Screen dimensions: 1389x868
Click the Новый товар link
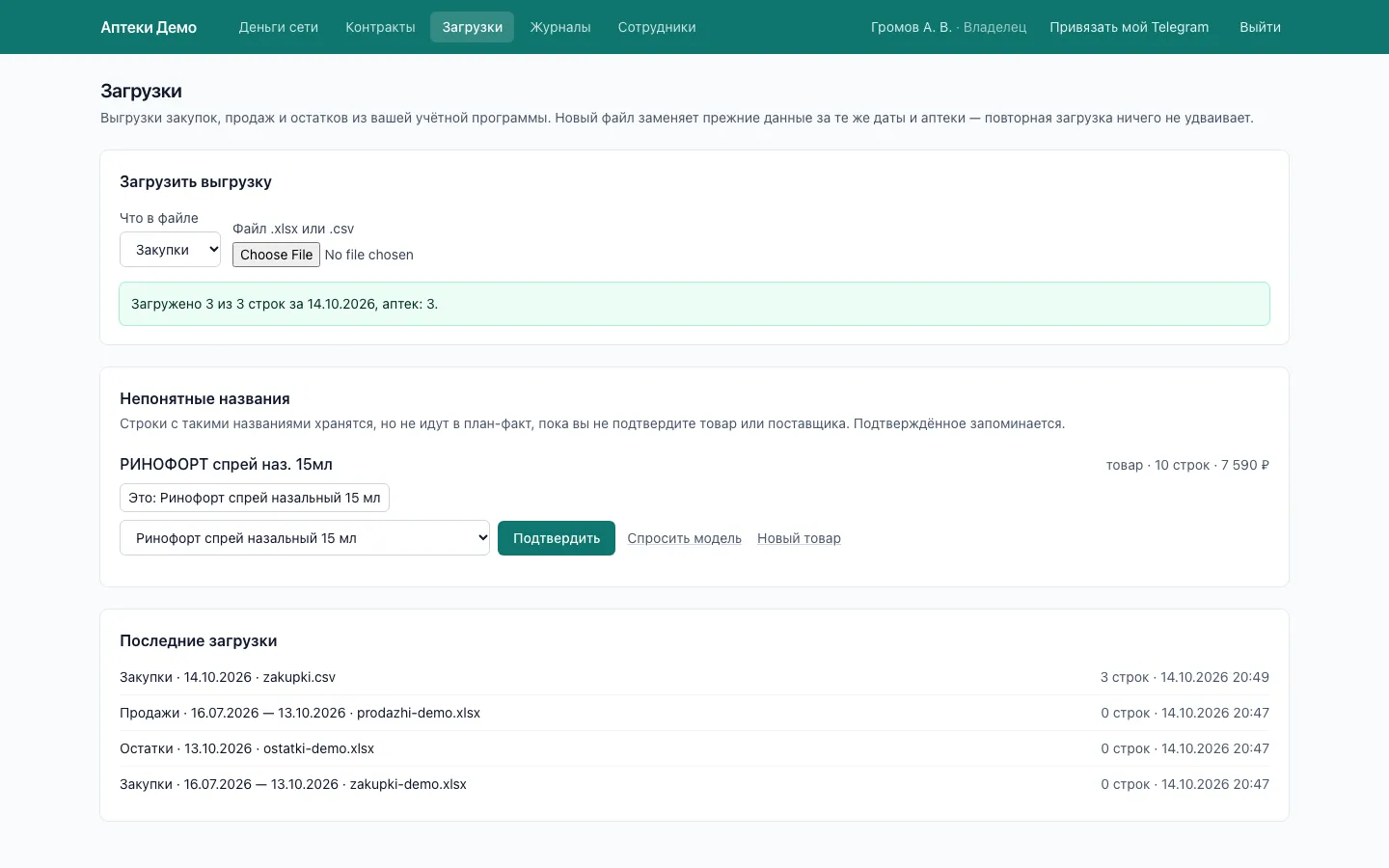(799, 538)
